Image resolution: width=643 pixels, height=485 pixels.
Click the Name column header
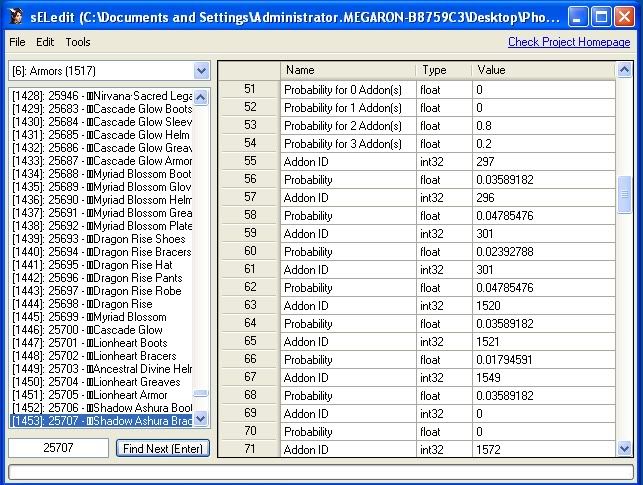(x=345, y=70)
